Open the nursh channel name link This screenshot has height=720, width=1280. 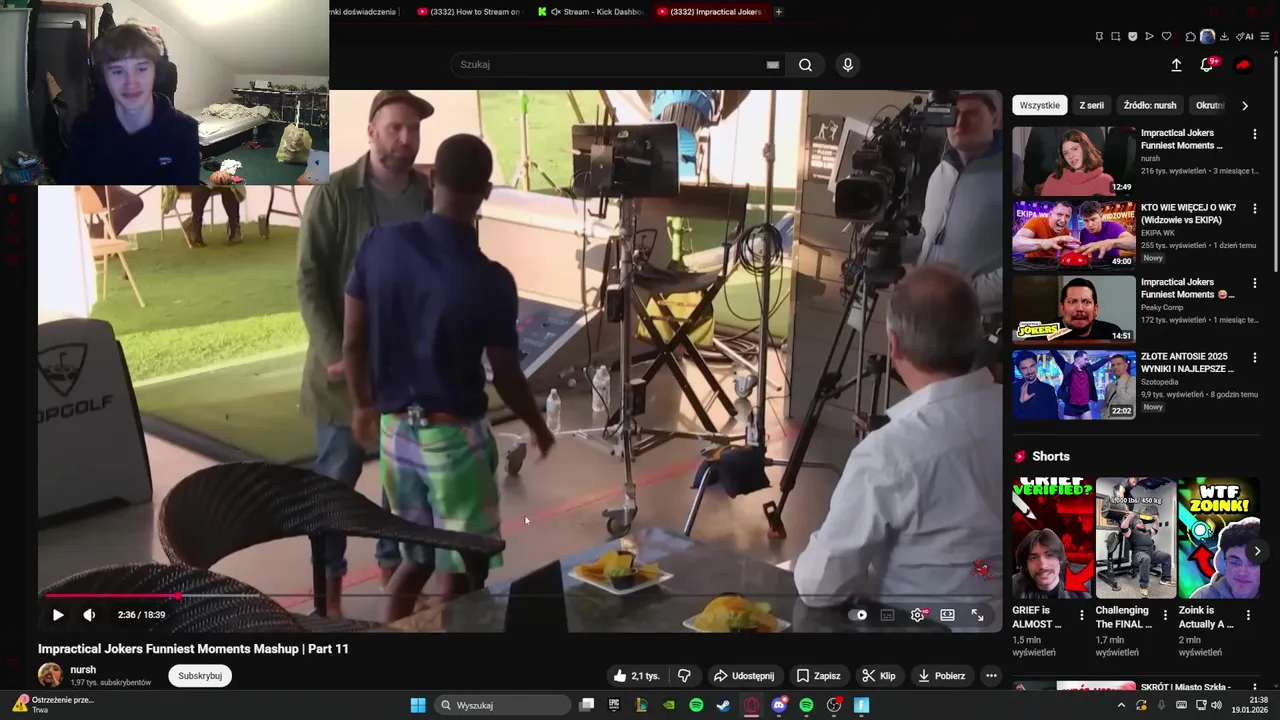83,670
